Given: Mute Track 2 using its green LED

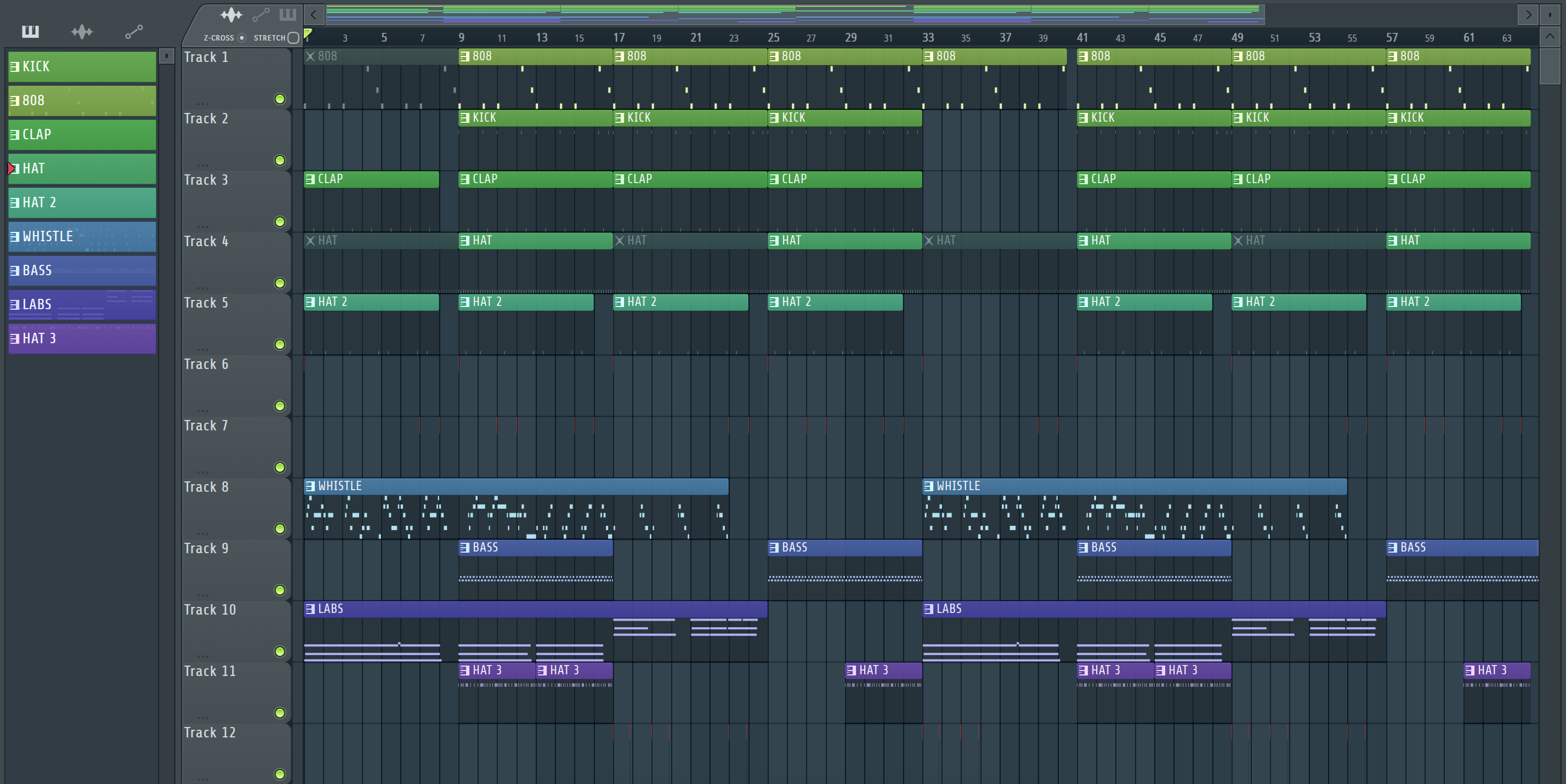Looking at the screenshot, I should click(280, 161).
